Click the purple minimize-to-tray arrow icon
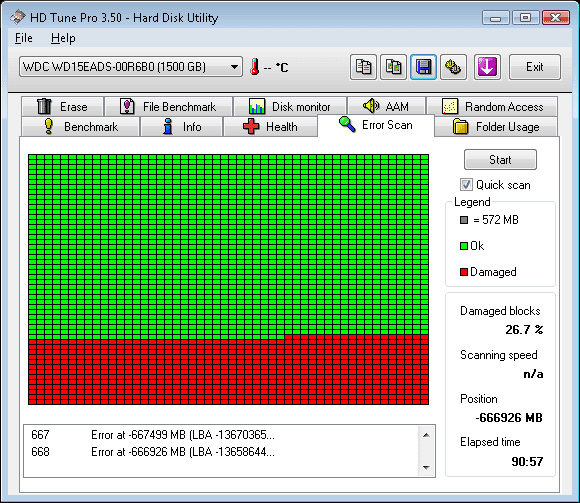The width and height of the screenshot is (580, 503). (x=487, y=67)
